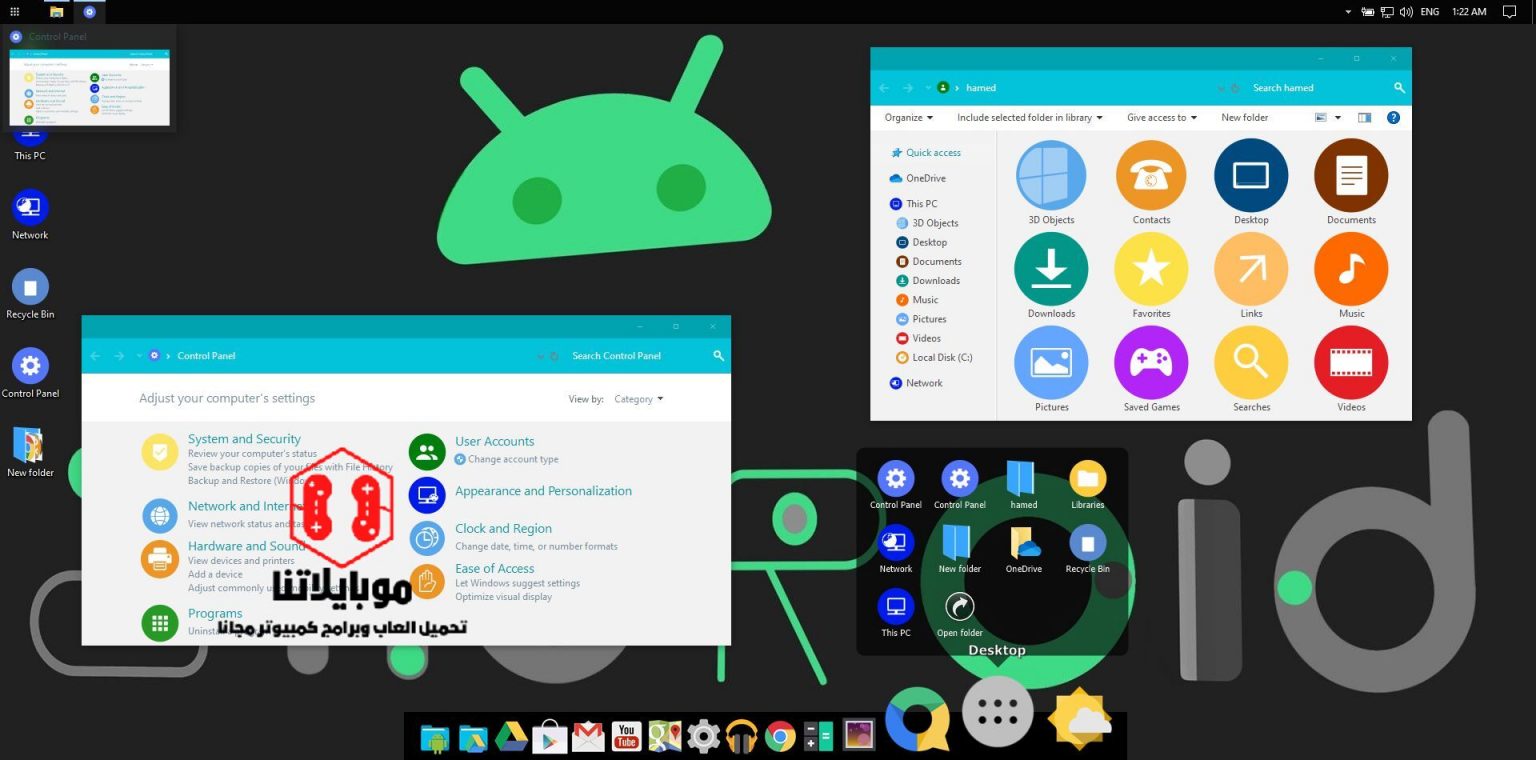
Task: Open the 3D Objects folder tile
Action: (1051, 183)
